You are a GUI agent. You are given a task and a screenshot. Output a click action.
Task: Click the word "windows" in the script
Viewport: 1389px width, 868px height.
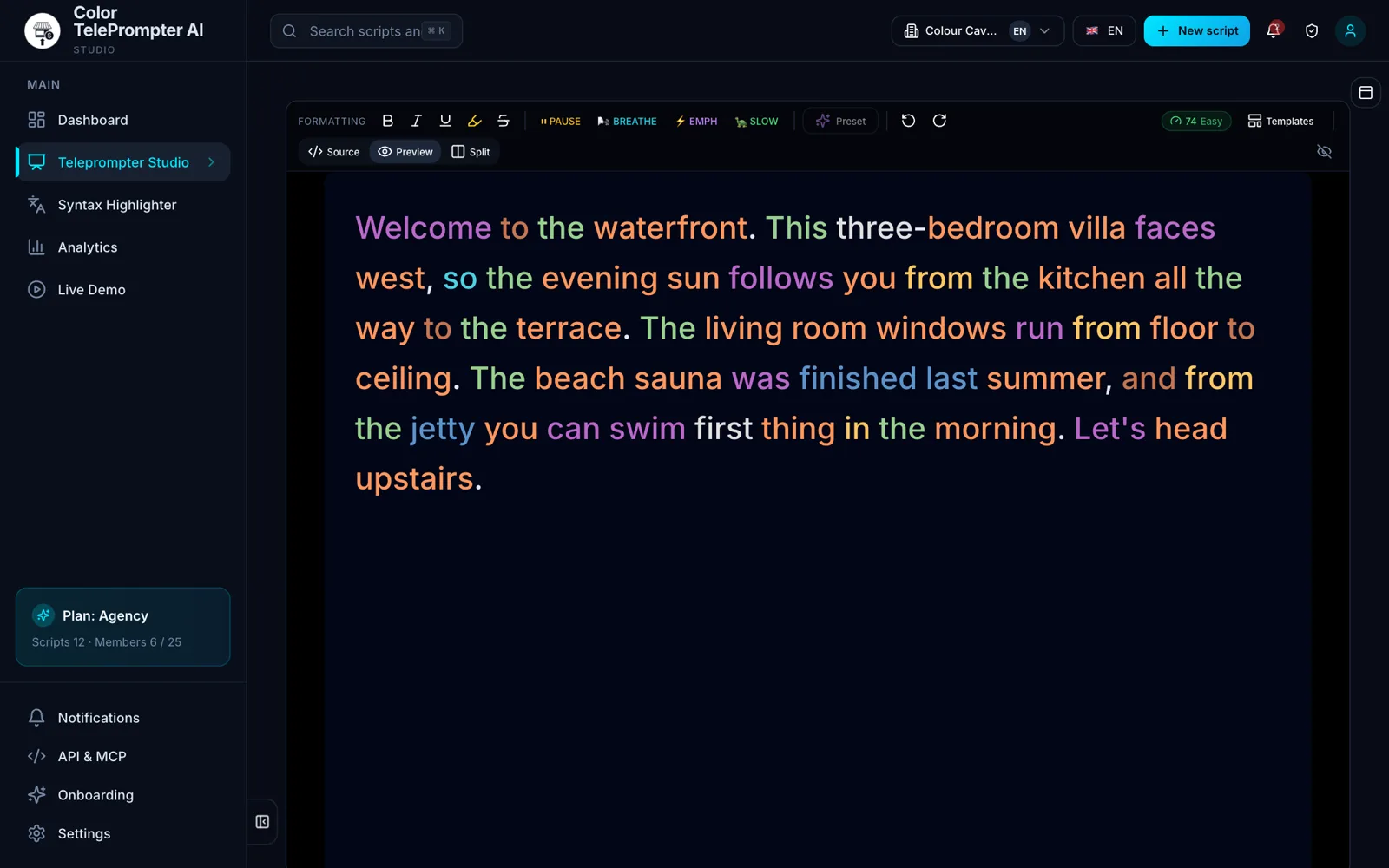pos(941,328)
